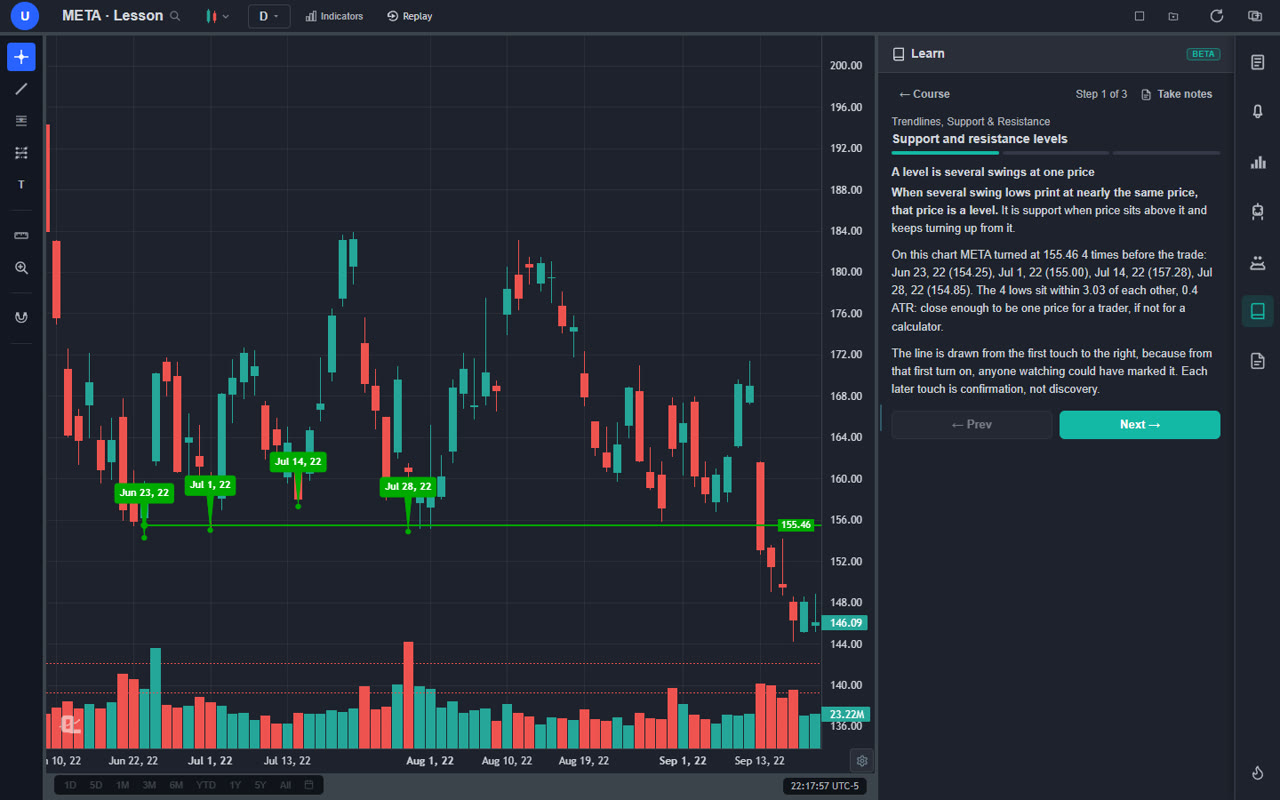Set range to 1M
This screenshot has height=800, width=1280.
tap(122, 785)
